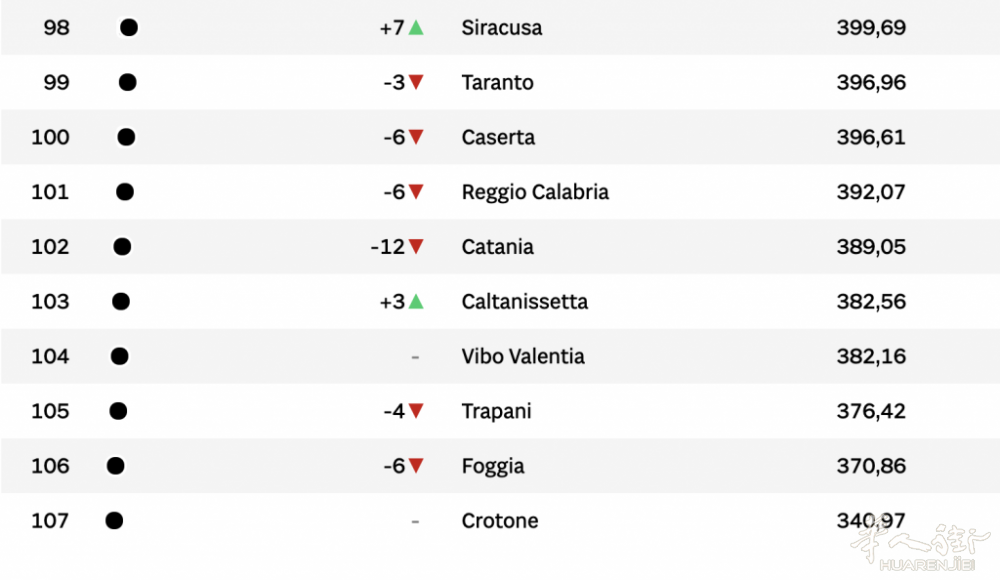Screen dimensions: 1000x580
Task: Click the green up arrow beside Caltanissetta
Action: point(416,302)
